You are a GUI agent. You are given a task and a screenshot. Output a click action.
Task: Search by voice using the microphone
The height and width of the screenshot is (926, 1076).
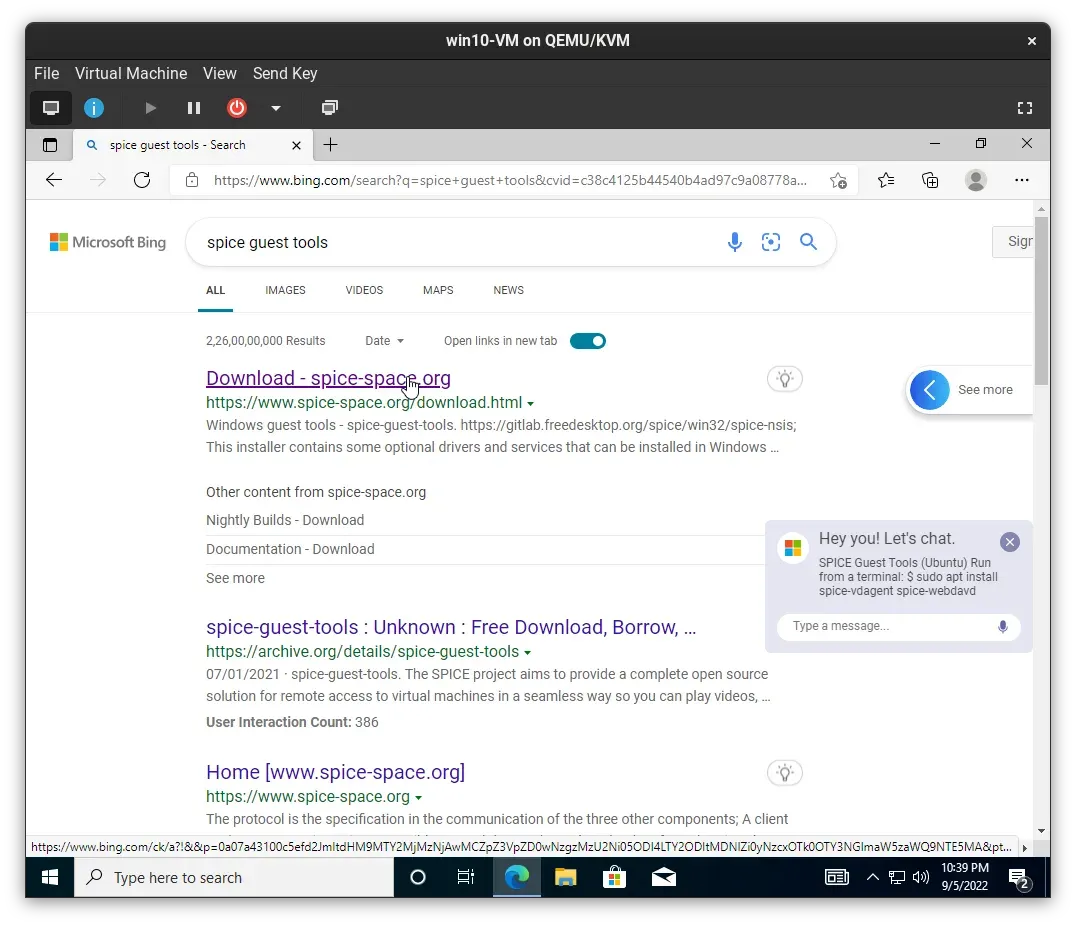(734, 242)
